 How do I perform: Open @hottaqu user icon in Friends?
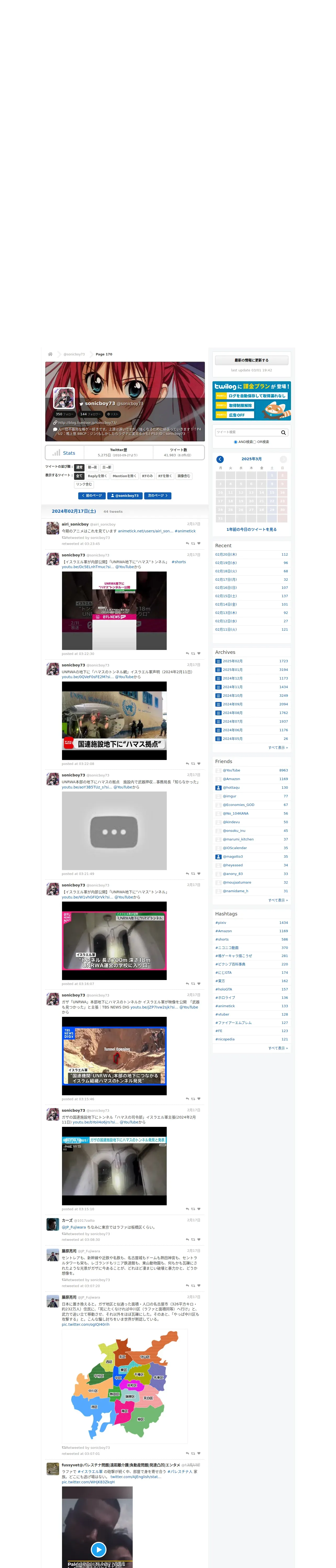(218, 788)
